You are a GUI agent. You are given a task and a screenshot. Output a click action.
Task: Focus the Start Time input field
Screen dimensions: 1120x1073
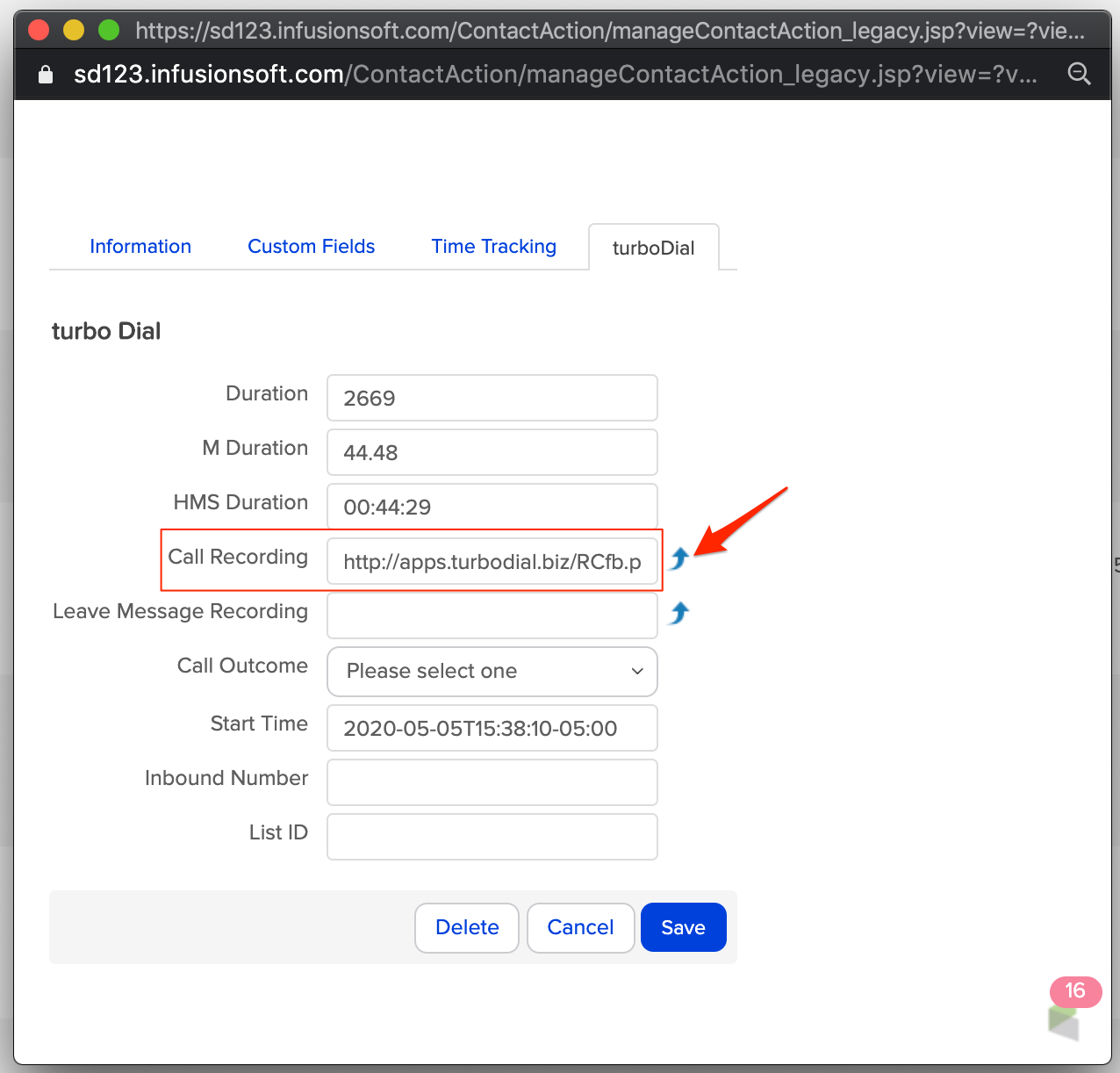coord(492,728)
